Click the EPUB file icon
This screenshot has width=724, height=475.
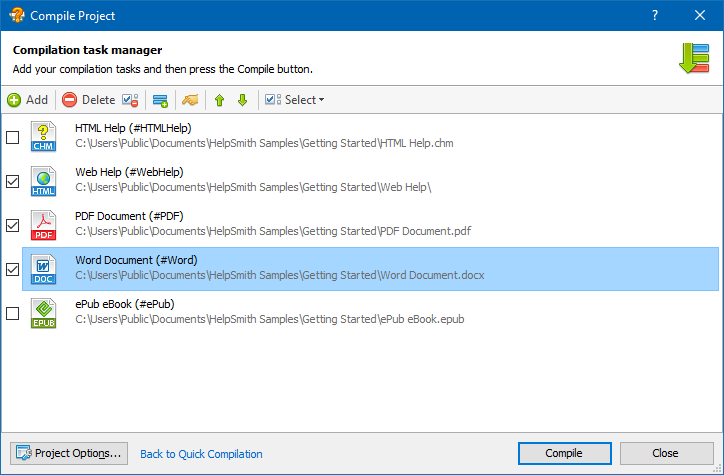click(44, 313)
